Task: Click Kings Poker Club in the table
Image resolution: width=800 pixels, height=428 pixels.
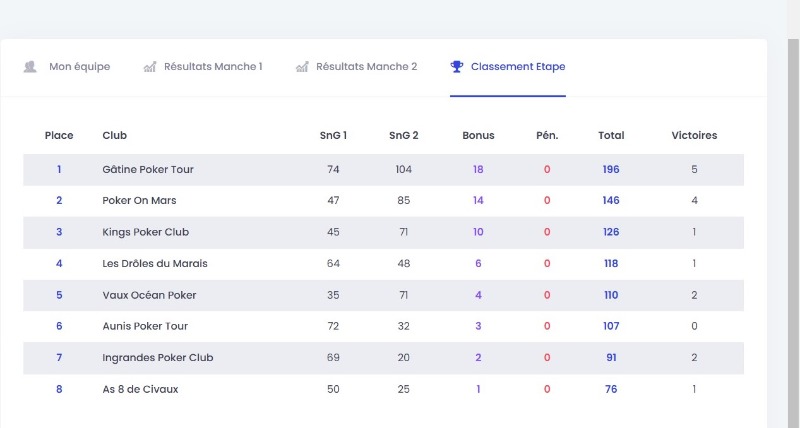Action: (x=145, y=232)
